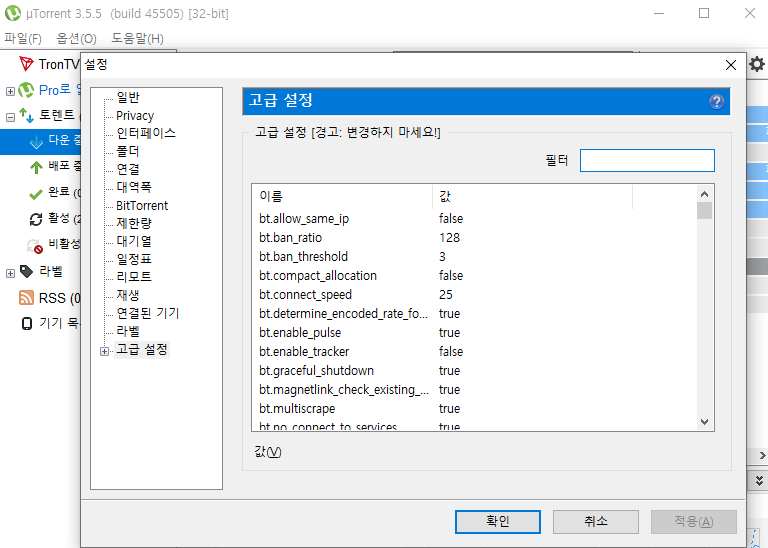Click the orange RSS feed icon
768x548 pixels.
[x=26, y=297]
